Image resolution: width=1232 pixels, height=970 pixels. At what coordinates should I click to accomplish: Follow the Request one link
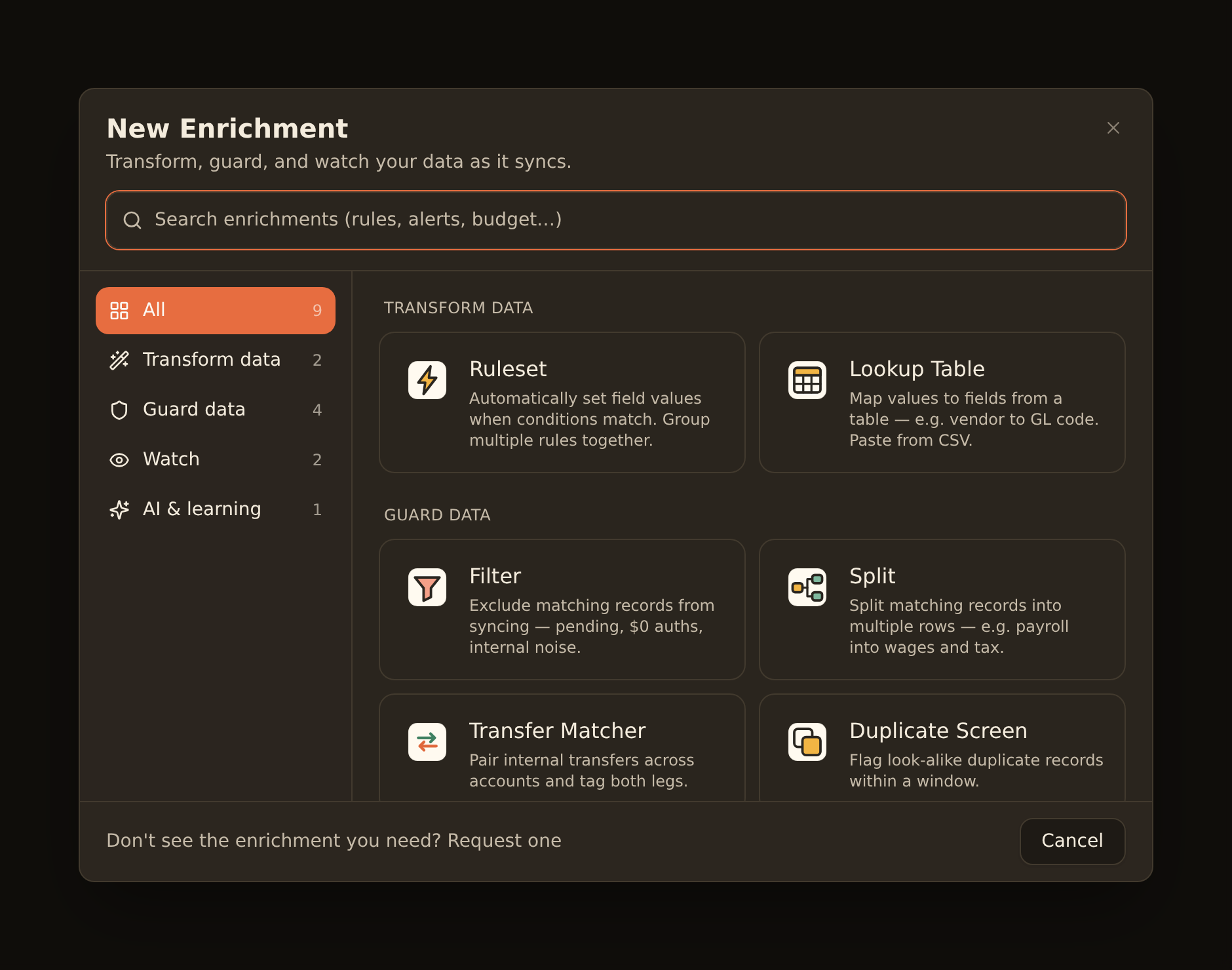tap(504, 841)
